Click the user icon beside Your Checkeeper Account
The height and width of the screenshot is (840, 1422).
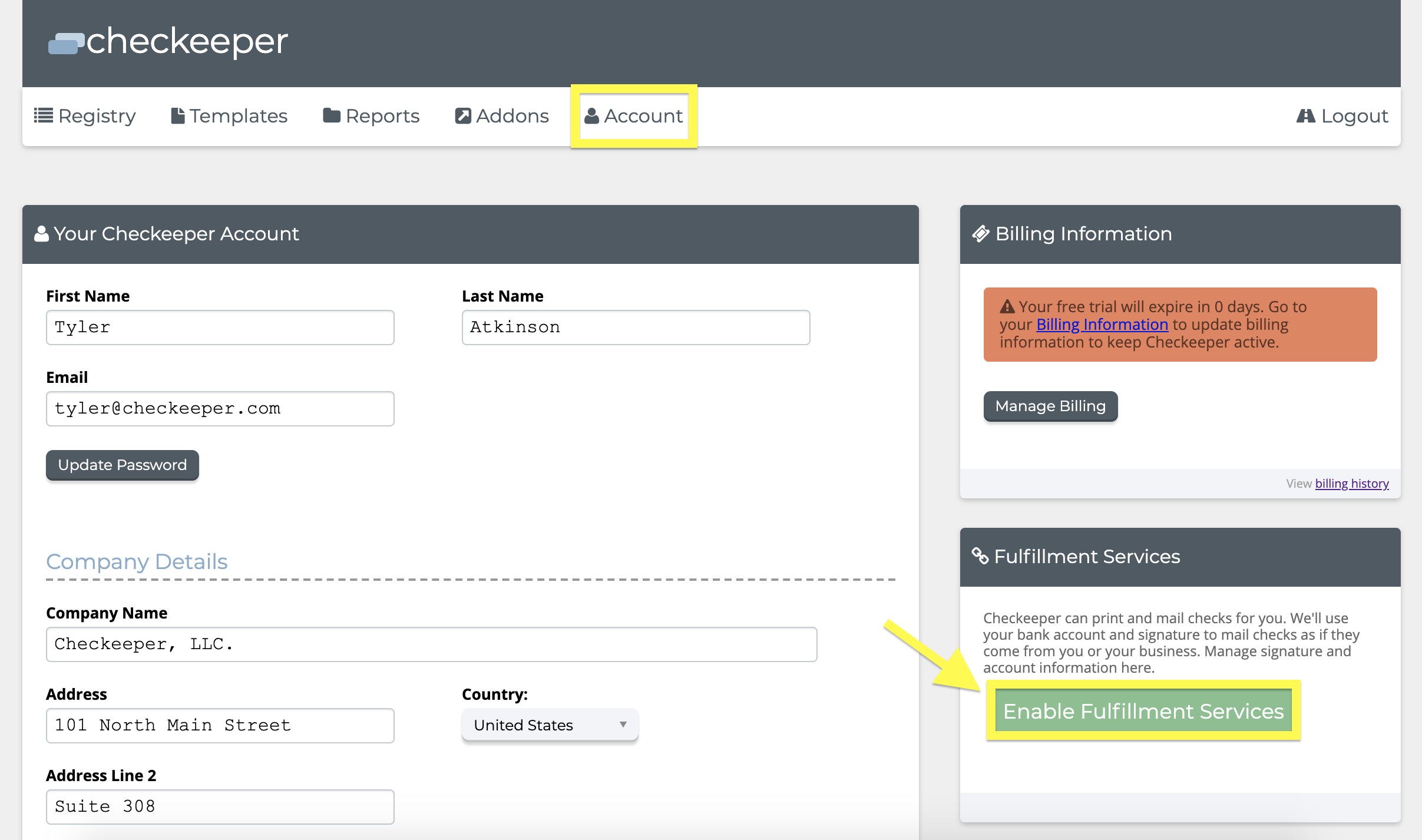click(41, 234)
